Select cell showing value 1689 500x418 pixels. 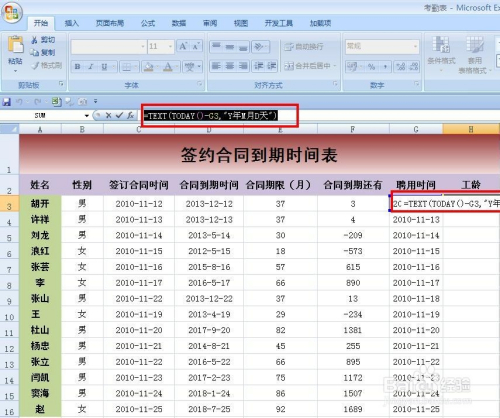pyautogui.click(x=353, y=409)
